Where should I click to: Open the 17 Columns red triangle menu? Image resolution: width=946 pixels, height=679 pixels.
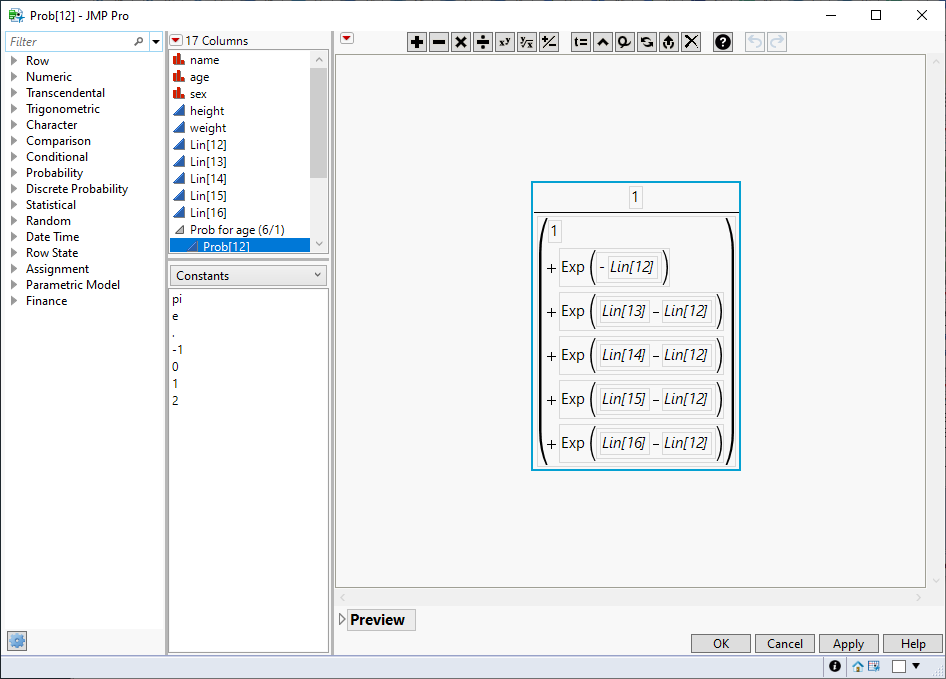176,41
